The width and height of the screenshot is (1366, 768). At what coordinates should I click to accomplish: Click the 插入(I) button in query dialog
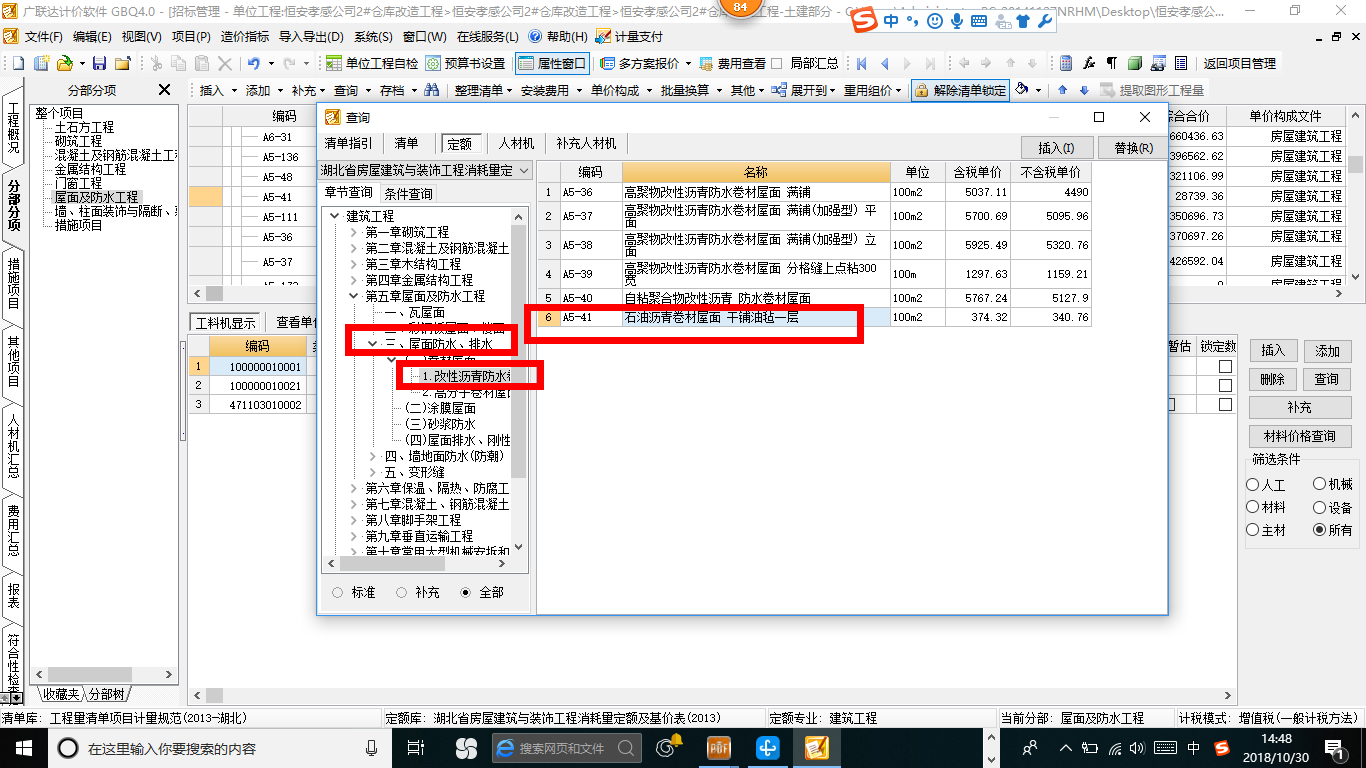coord(1056,148)
